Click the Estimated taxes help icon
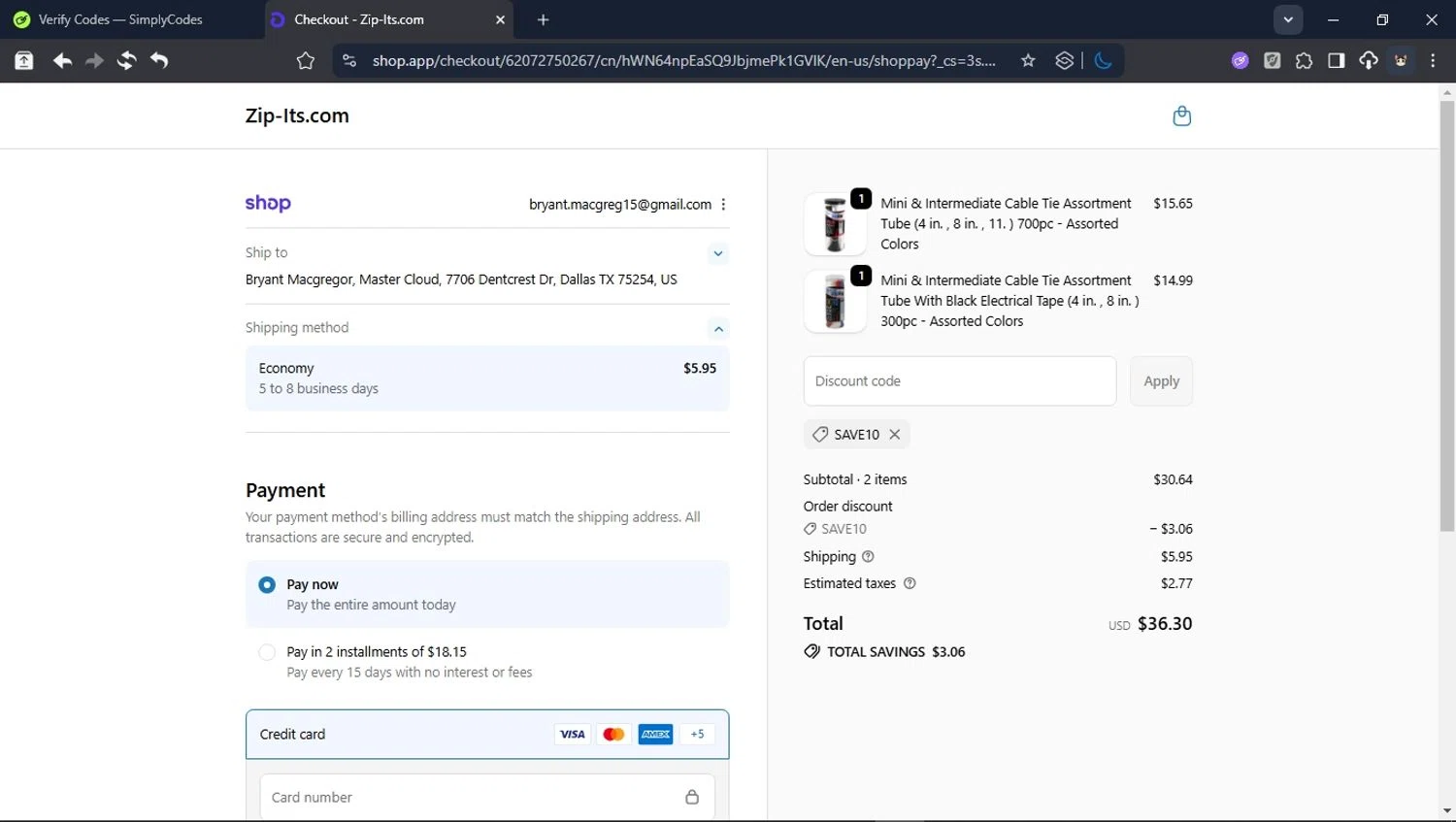This screenshot has height=822, width=1456. tap(910, 584)
